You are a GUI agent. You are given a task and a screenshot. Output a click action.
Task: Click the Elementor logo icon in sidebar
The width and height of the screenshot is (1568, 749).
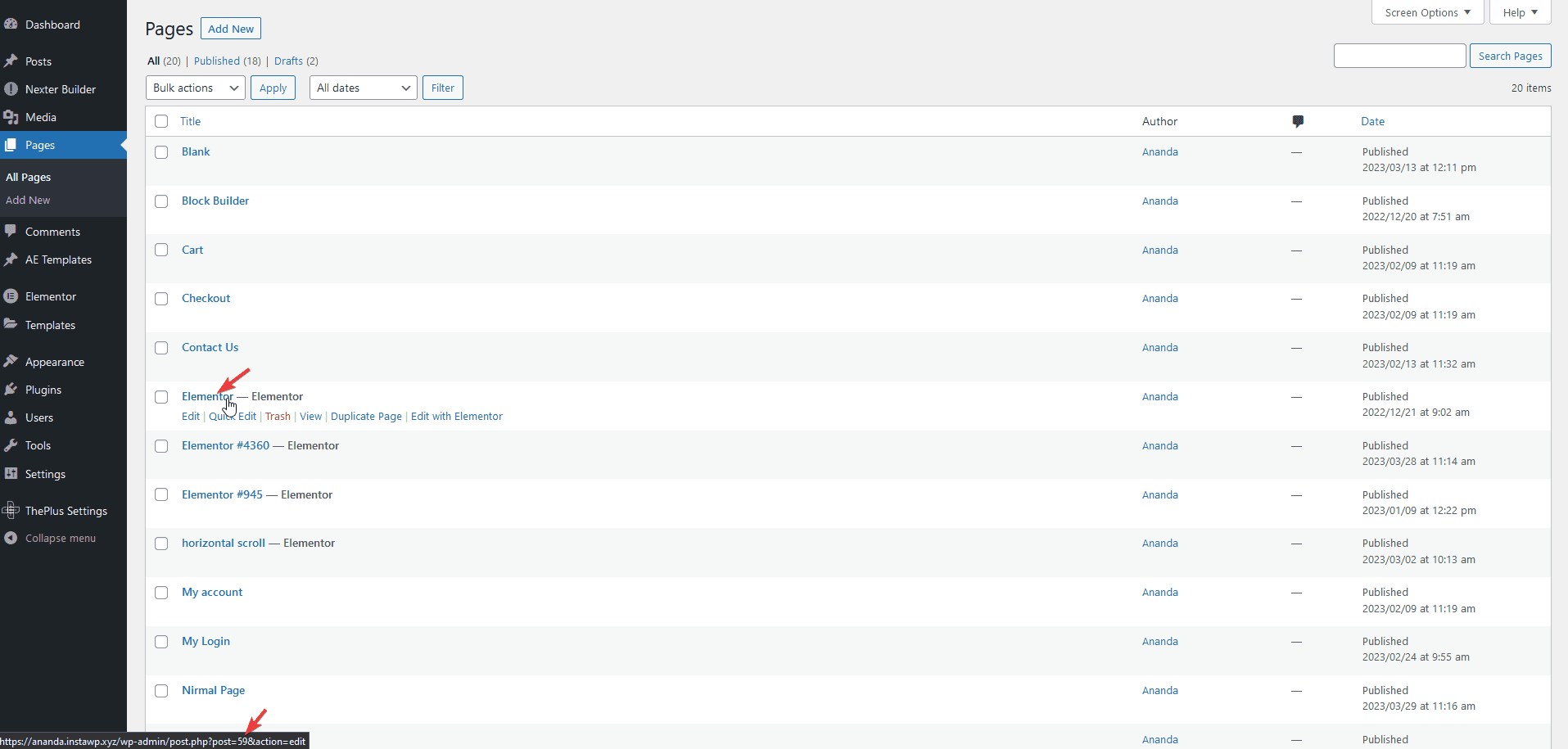pyautogui.click(x=11, y=296)
